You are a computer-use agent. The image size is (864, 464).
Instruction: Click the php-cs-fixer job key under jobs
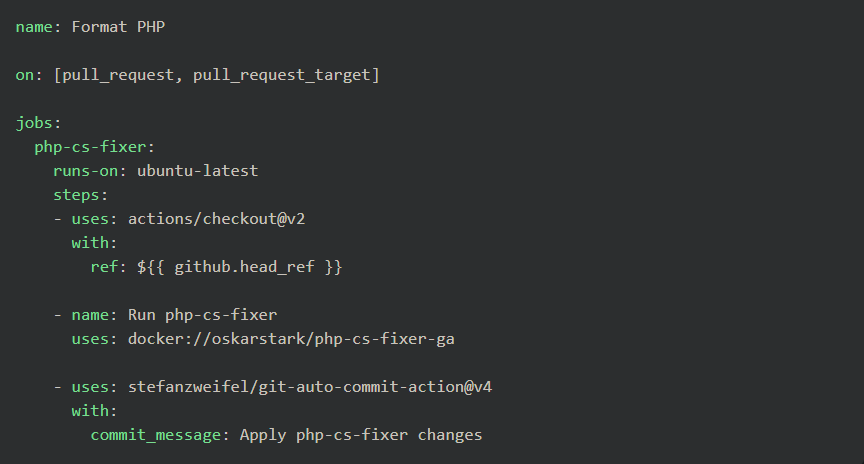pos(90,147)
